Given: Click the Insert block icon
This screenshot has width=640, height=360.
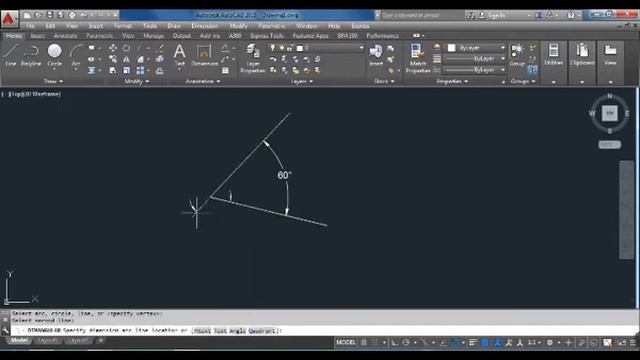Looking at the screenshot, I should 376,55.
